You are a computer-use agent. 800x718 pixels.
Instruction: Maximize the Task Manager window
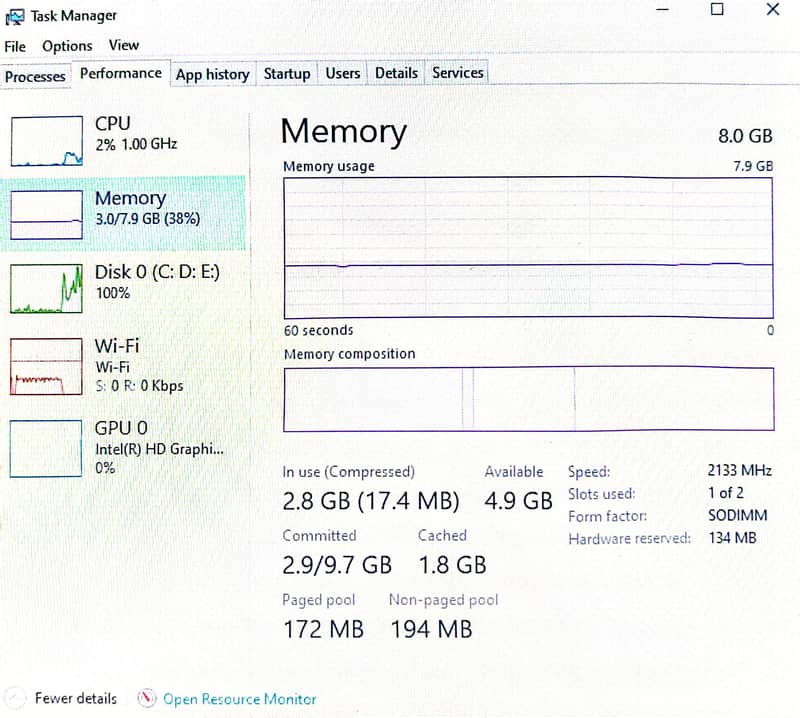click(717, 10)
